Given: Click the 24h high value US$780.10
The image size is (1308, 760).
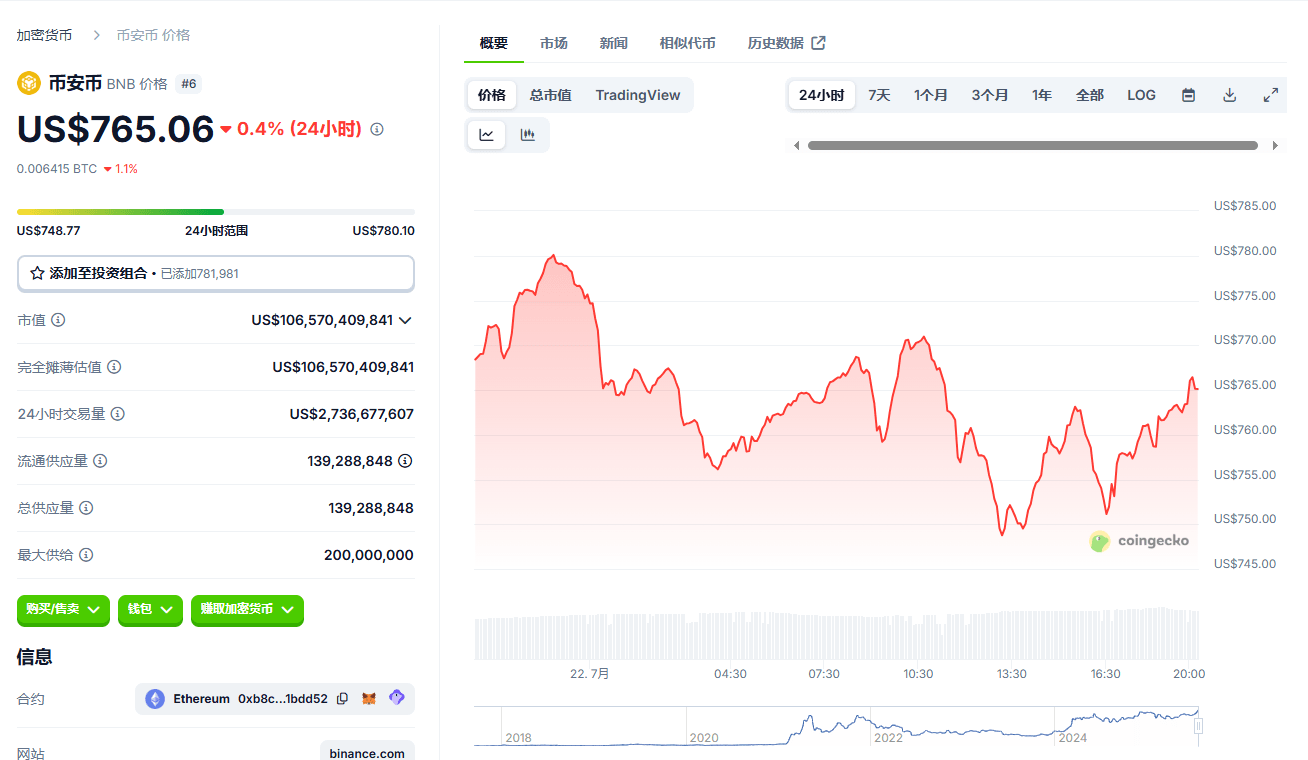Looking at the screenshot, I should (x=384, y=231).
